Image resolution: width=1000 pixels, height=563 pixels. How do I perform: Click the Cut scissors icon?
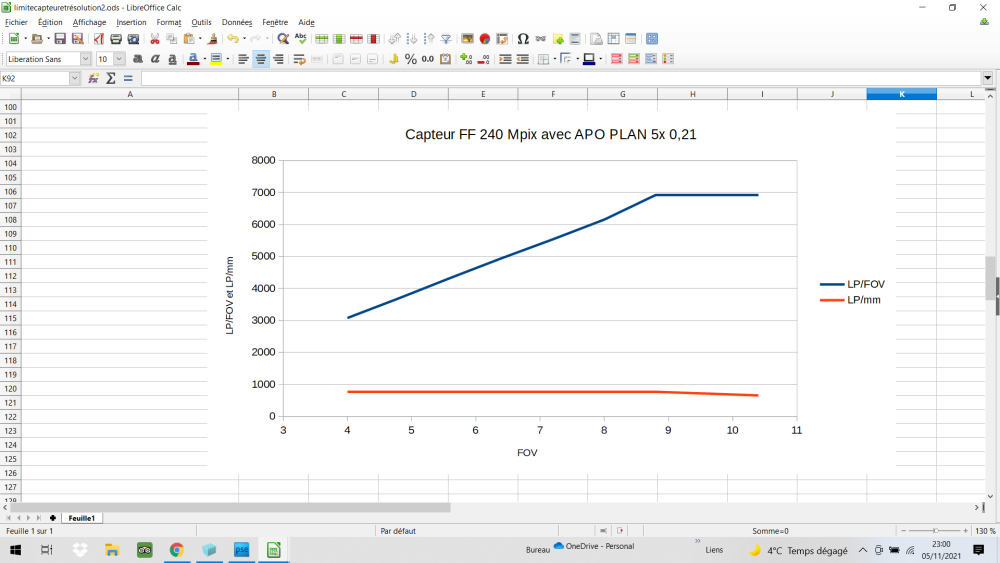155,39
